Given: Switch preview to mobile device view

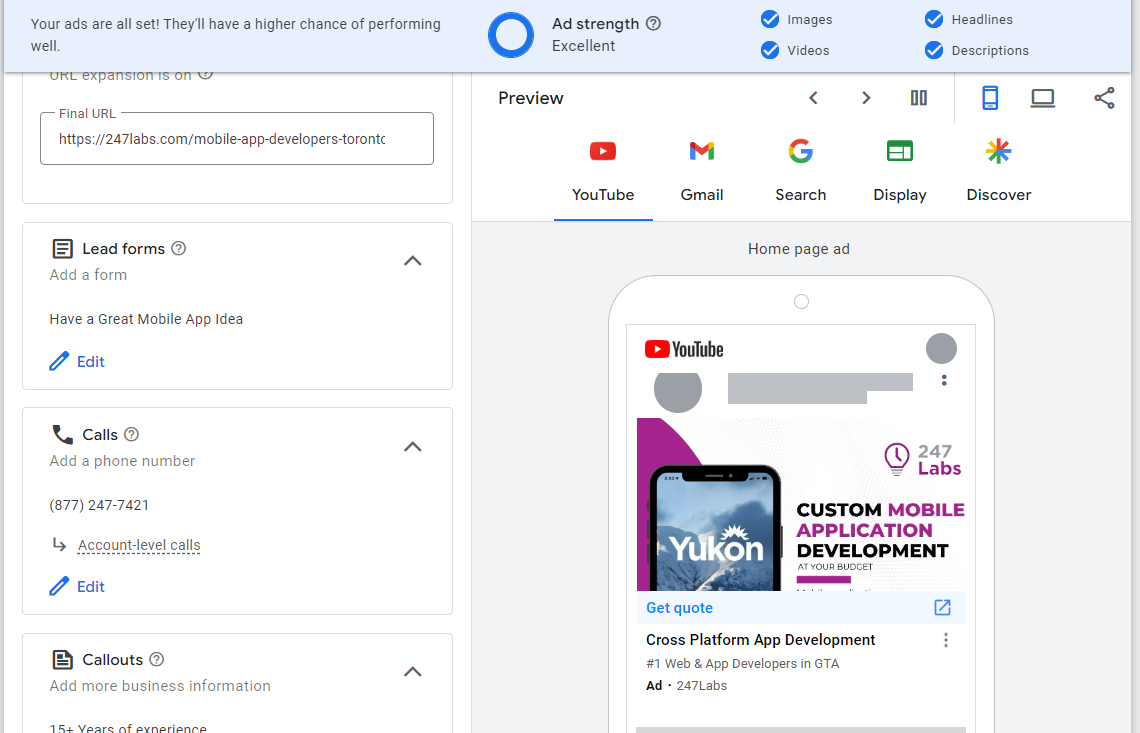Looking at the screenshot, I should point(990,98).
